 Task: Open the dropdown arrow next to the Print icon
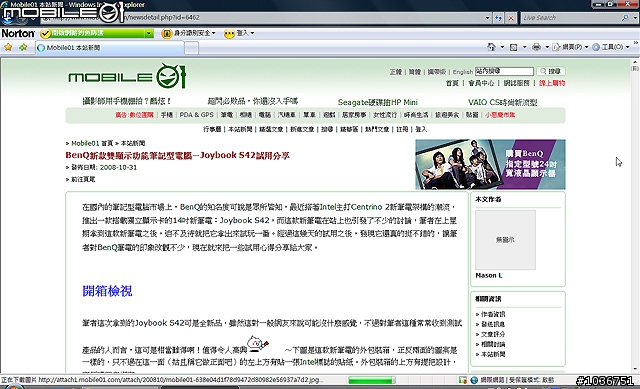(547, 47)
